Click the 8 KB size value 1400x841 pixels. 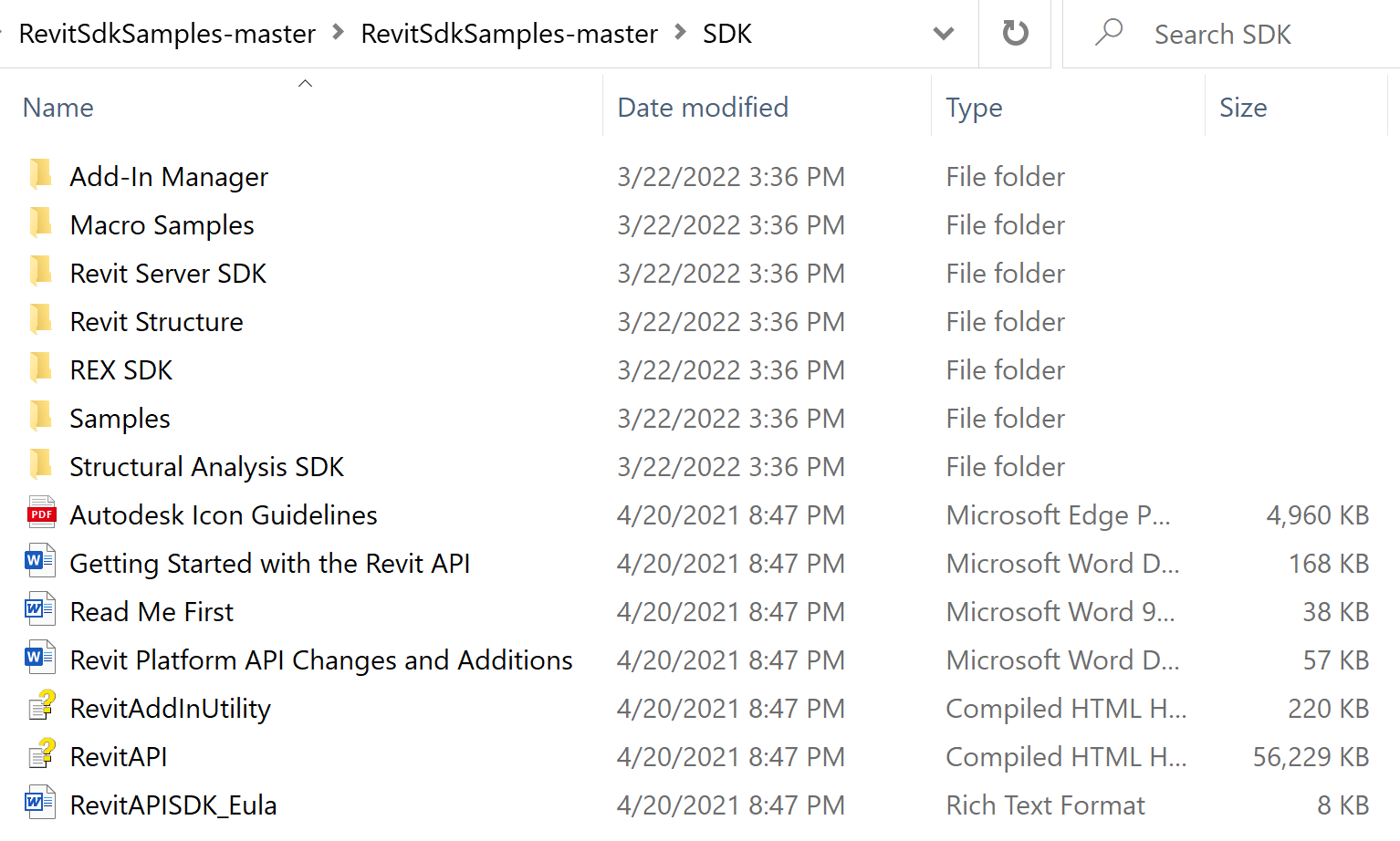[1343, 805]
